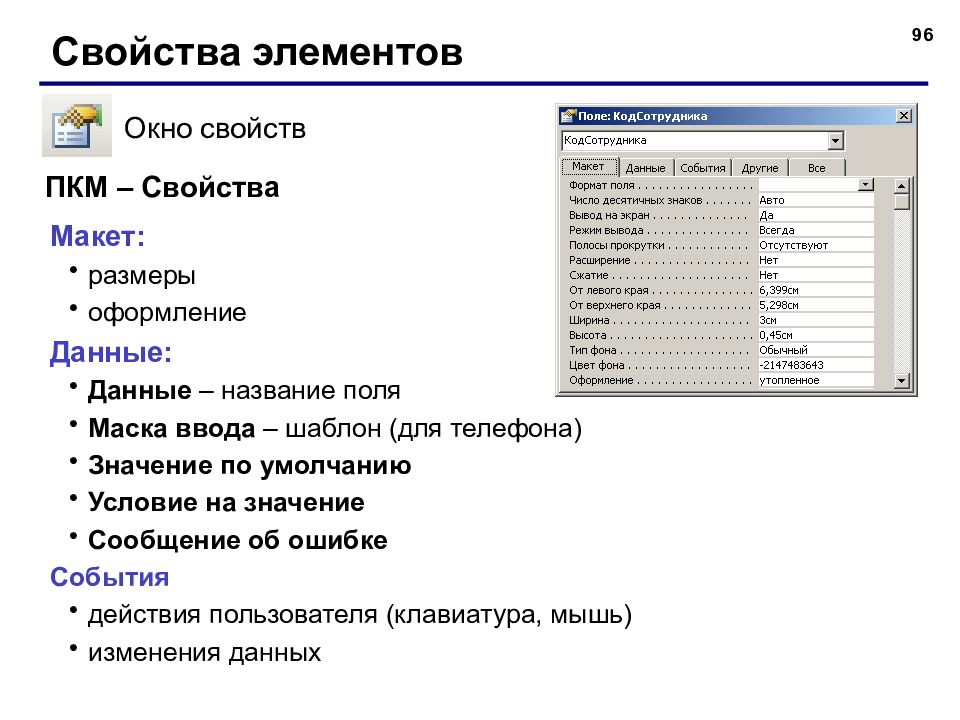Image resolution: width=960 pixels, height=720 pixels.
Task: Click the От верхнего края property label
Action: [615, 306]
